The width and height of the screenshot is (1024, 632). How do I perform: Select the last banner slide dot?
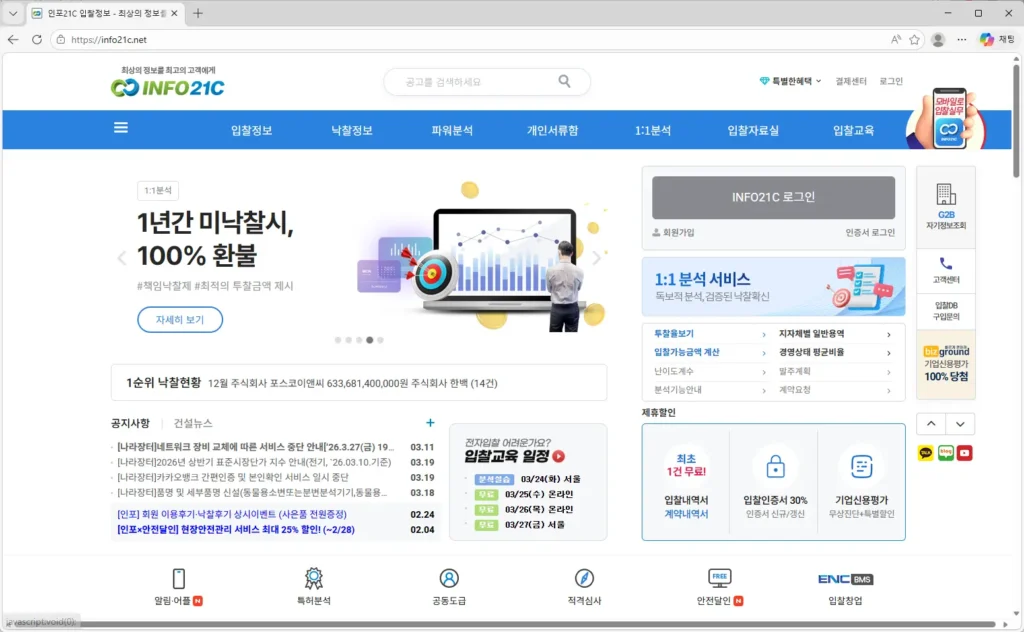(x=380, y=340)
